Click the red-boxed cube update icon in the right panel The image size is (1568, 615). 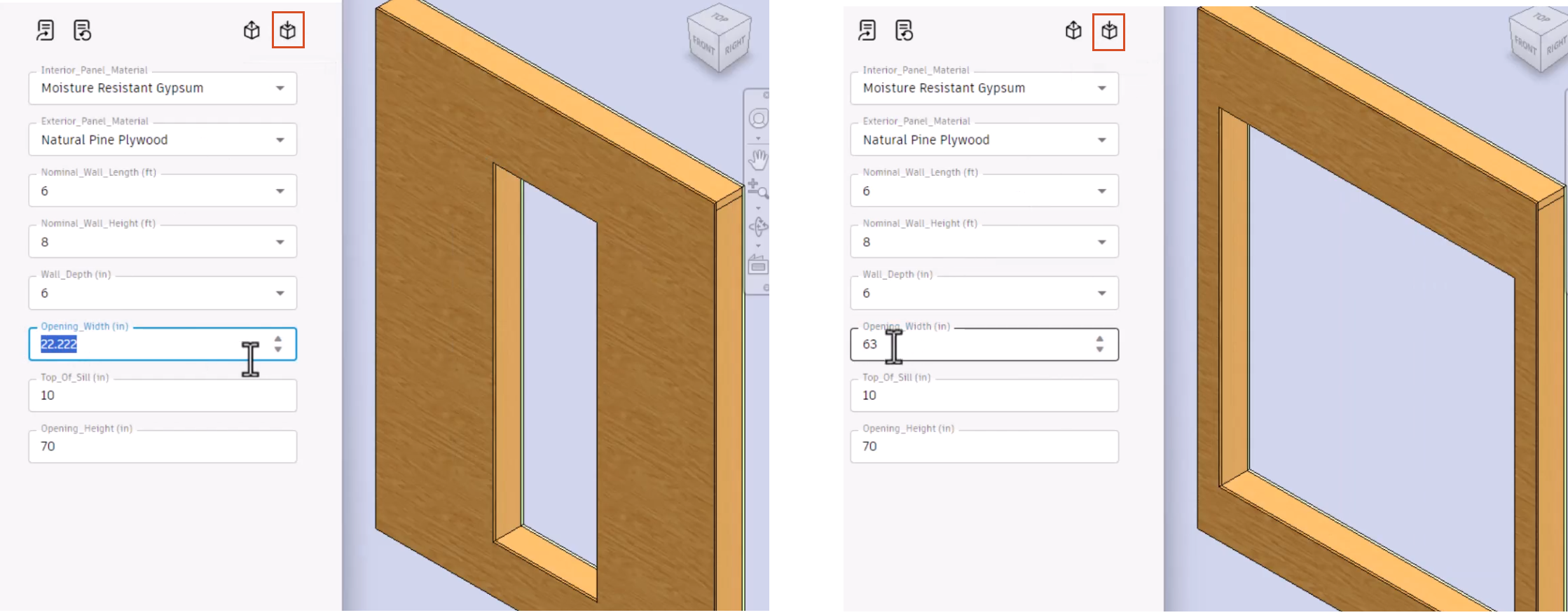point(1109,32)
